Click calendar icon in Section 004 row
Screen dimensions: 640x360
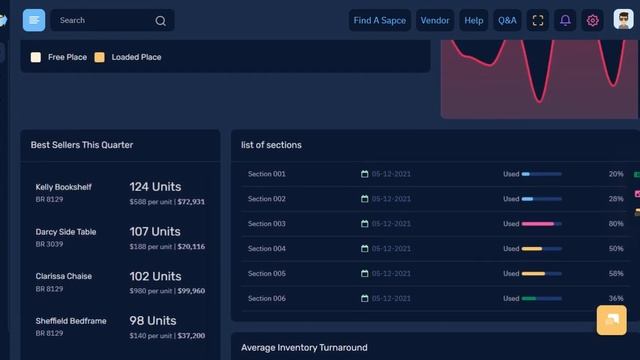[x=364, y=249]
